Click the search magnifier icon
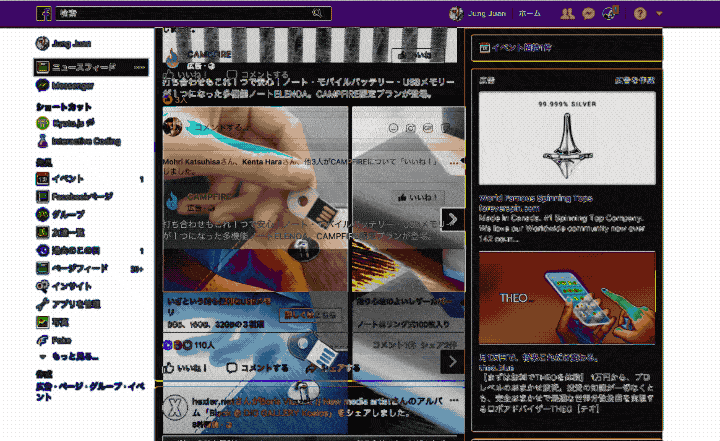This screenshot has width=720, height=441. (x=317, y=13)
